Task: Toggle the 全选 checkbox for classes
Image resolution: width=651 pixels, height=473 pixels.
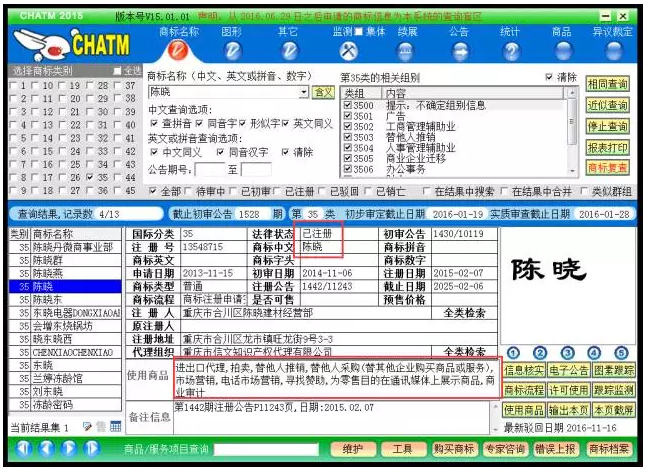Action: click(117, 71)
